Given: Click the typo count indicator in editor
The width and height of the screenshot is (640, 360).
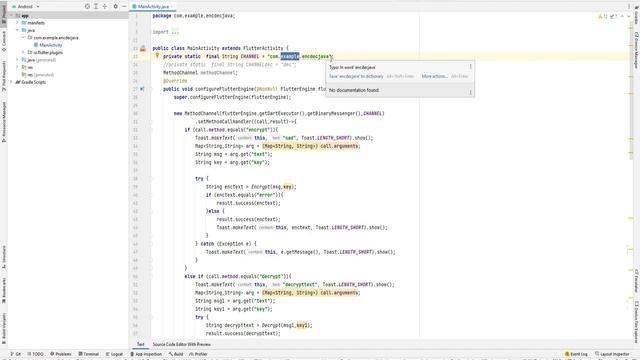Looking at the screenshot, I should (613, 16).
